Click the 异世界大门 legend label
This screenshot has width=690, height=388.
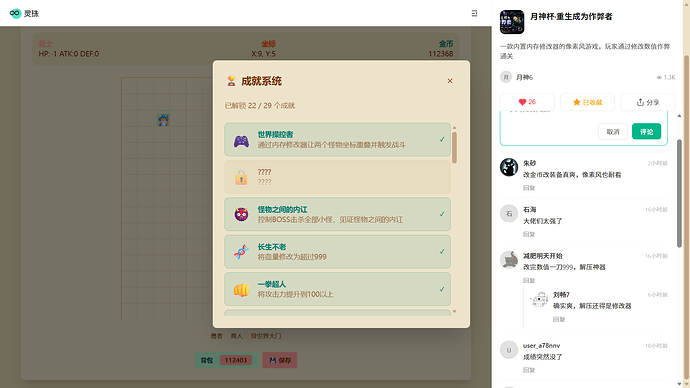pos(266,336)
